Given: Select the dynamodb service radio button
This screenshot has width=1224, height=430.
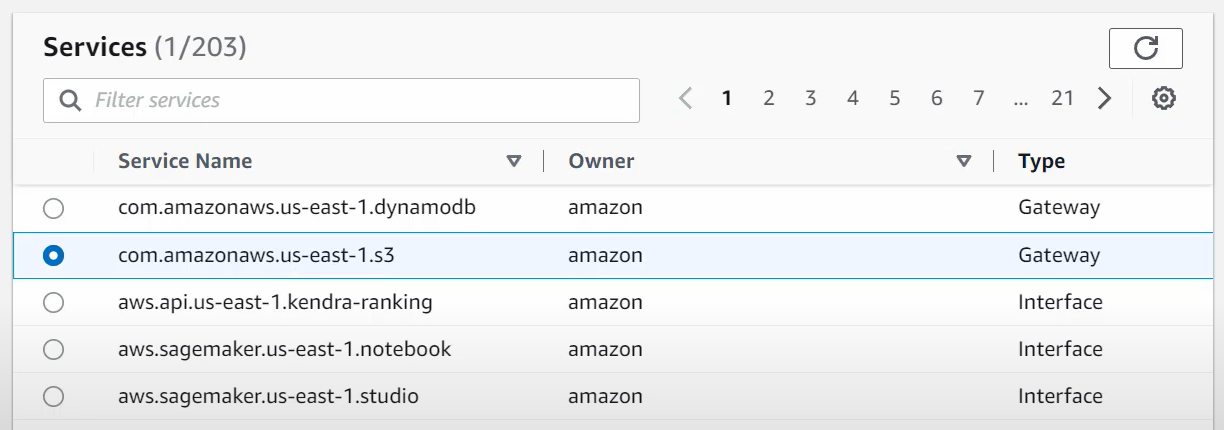Looking at the screenshot, I should (x=53, y=208).
